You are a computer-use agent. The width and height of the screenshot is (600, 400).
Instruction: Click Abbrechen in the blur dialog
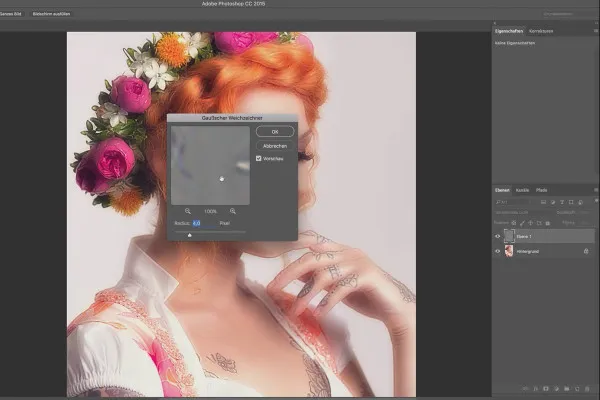click(x=275, y=146)
